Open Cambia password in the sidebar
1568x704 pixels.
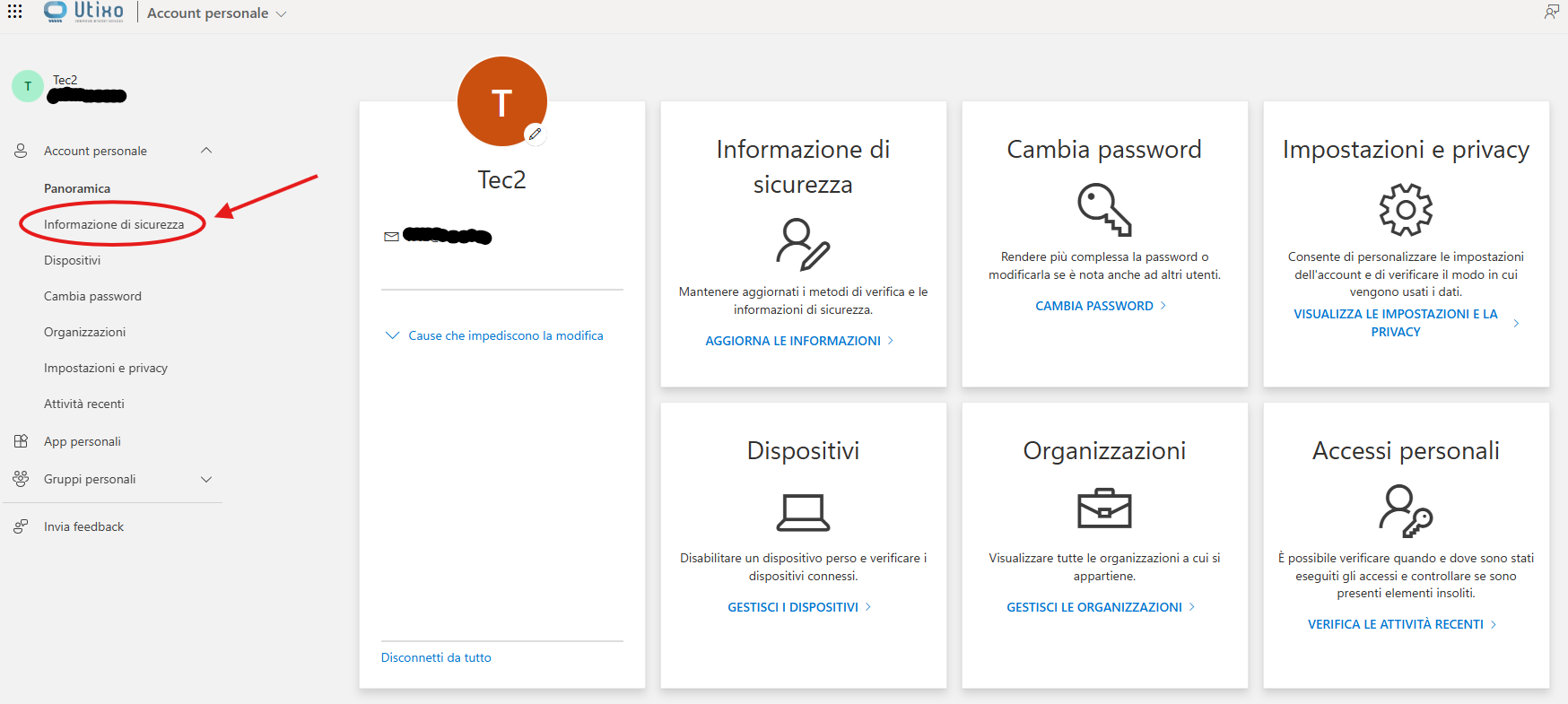click(x=92, y=296)
